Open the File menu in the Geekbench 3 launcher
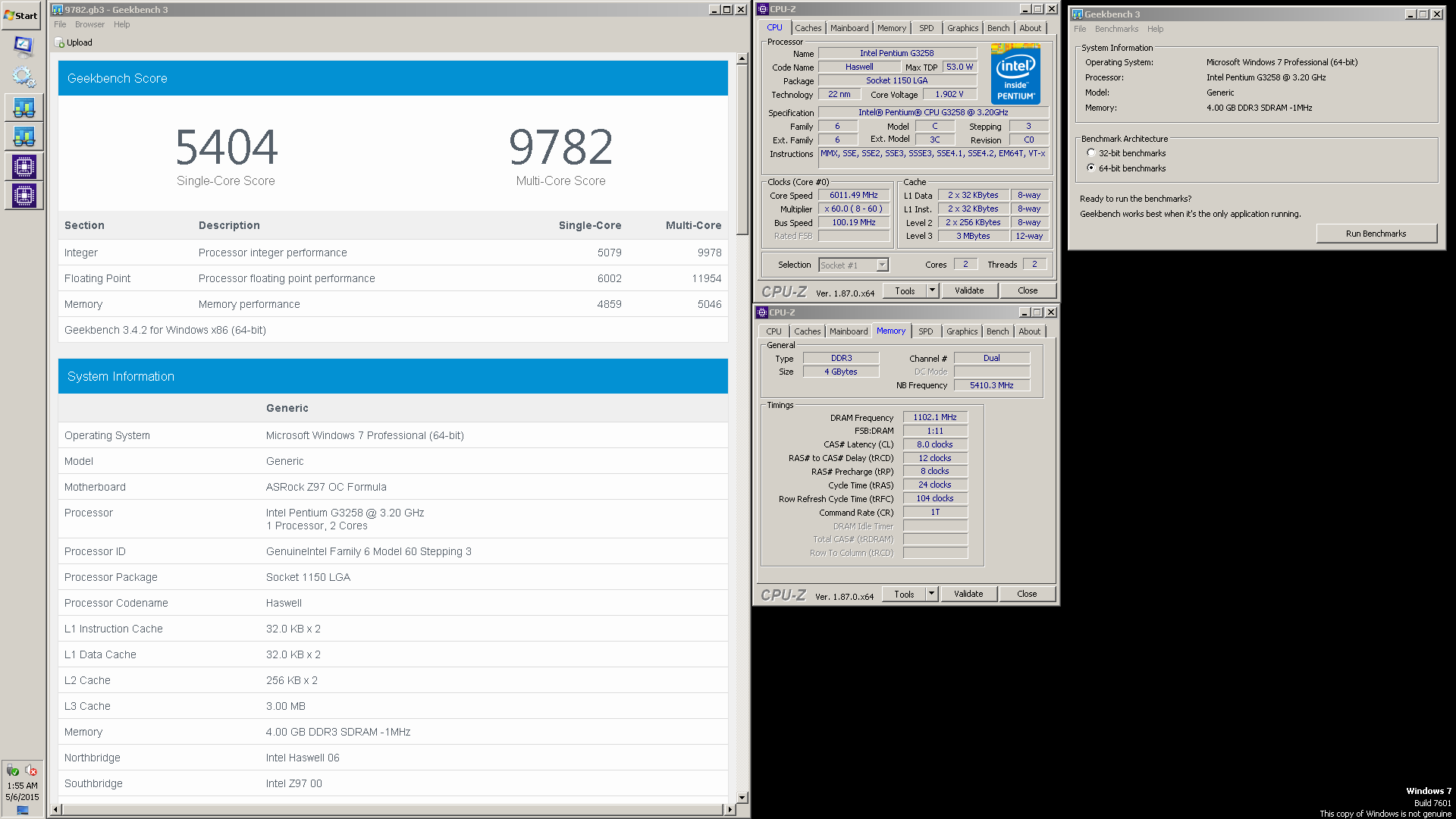 pos(1080,29)
